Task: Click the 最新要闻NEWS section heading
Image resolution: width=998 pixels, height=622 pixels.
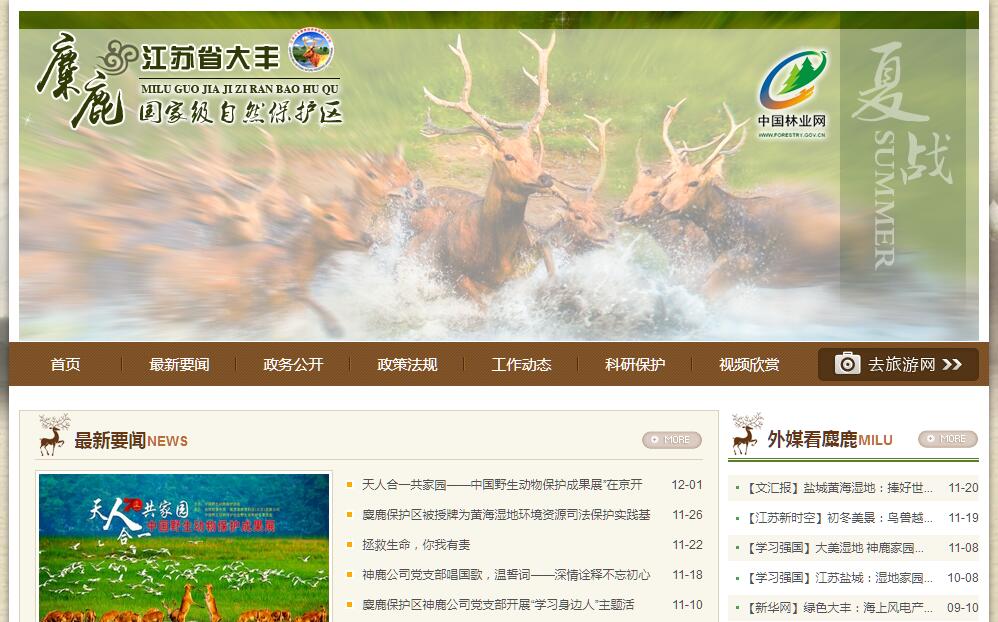Action: [x=130, y=440]
